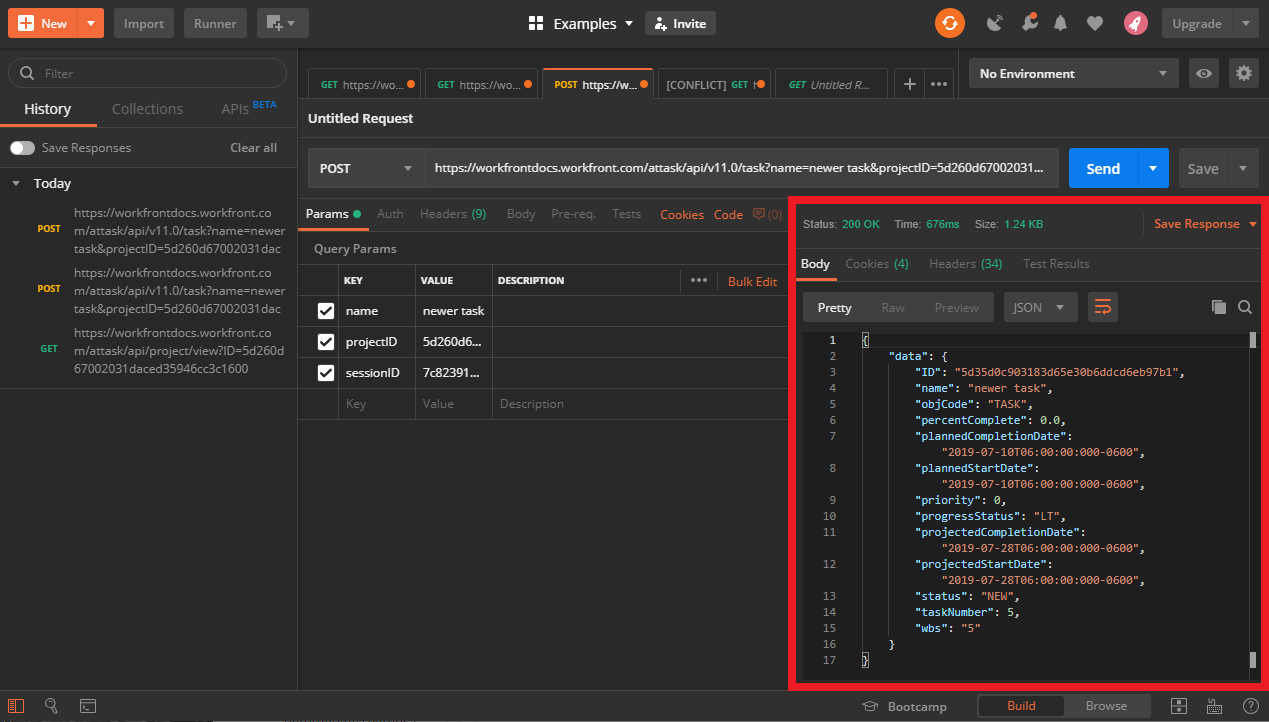Select Preview response view
Viewport: 1269px width, 722px height.
click(x=957, y=307)
